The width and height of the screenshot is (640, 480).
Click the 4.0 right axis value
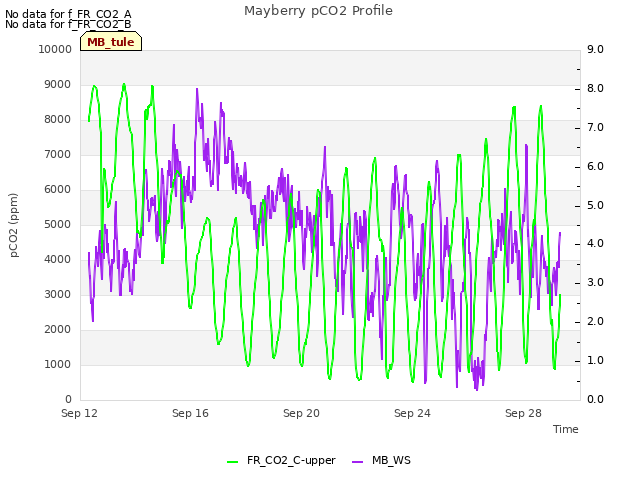pyautogui.click(x=595, y=244)
